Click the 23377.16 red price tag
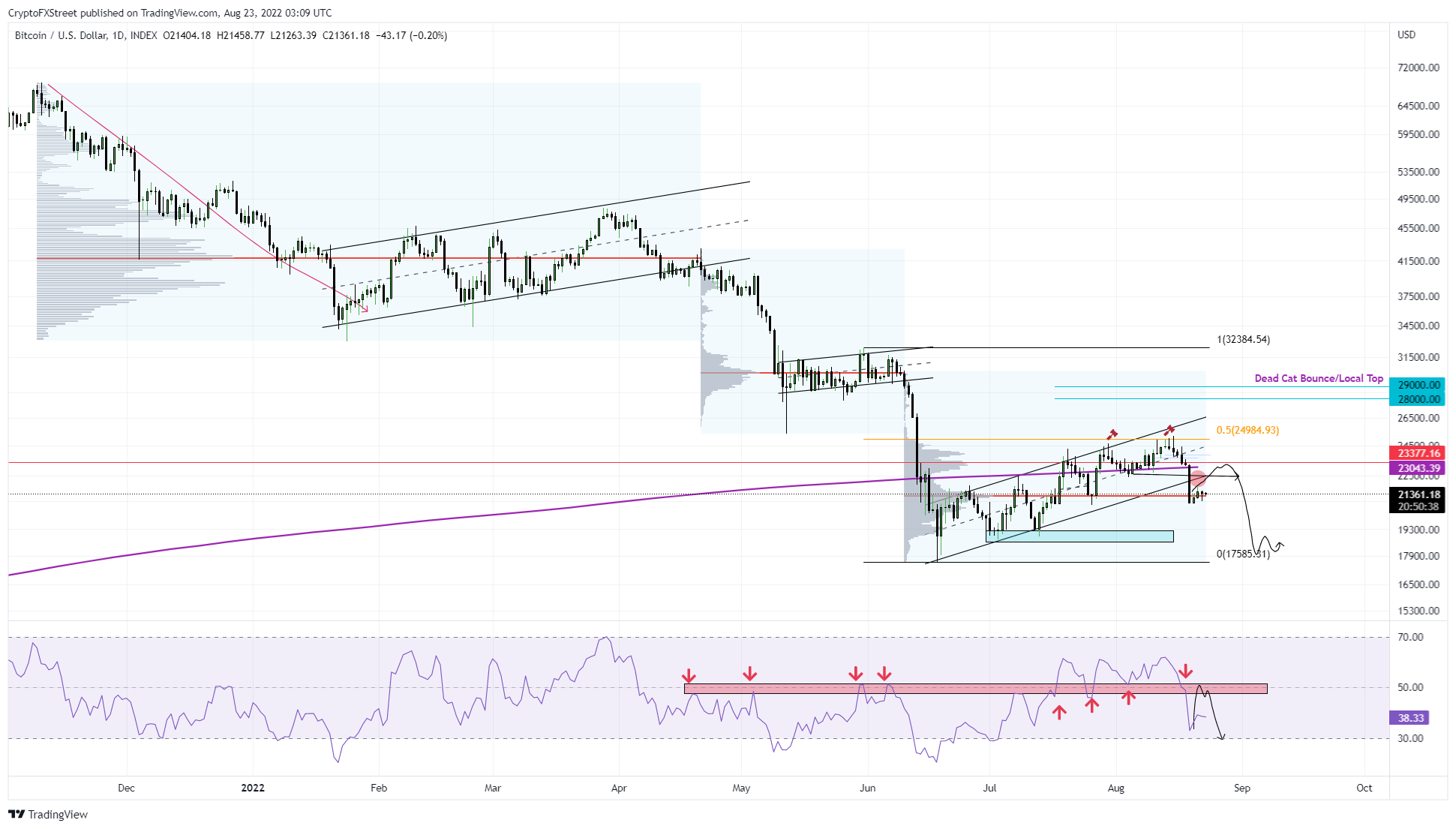The width and height of the screenshot is (1456, 829). [x=1416, y=453]
